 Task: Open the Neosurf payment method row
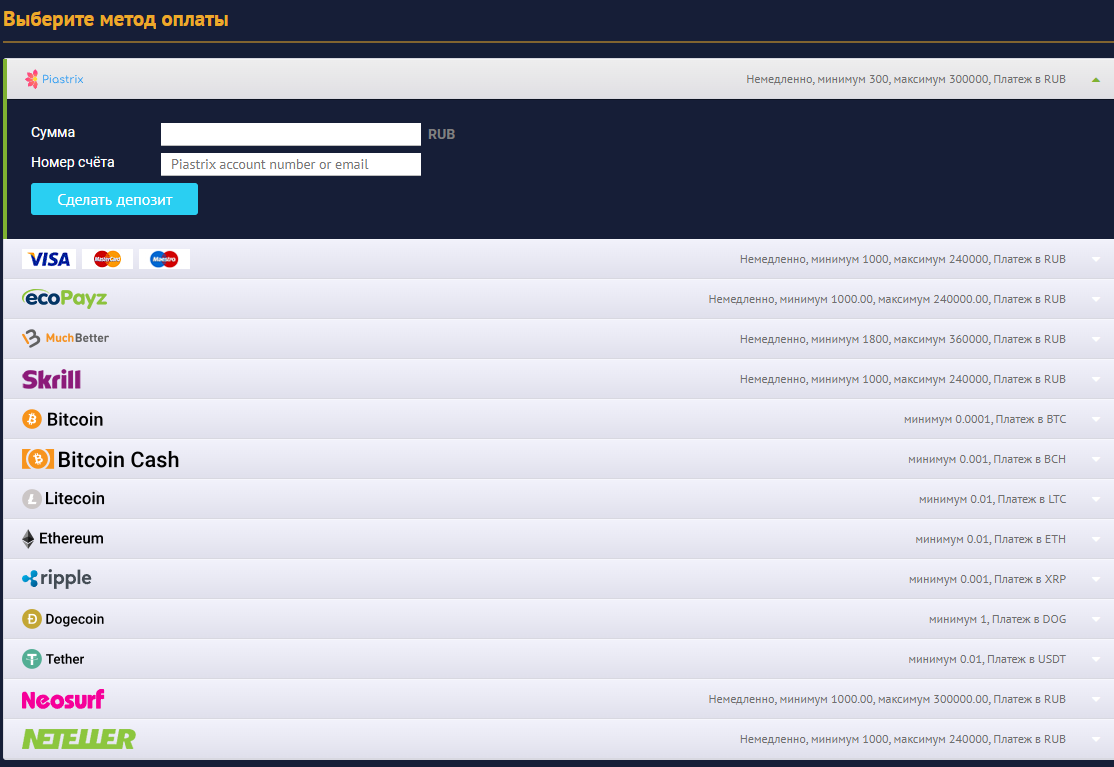pos(557,699)
